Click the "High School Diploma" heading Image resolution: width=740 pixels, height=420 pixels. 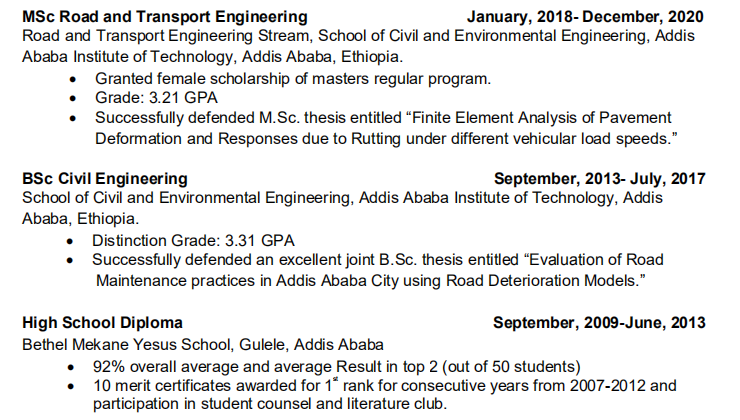(102, 323)
